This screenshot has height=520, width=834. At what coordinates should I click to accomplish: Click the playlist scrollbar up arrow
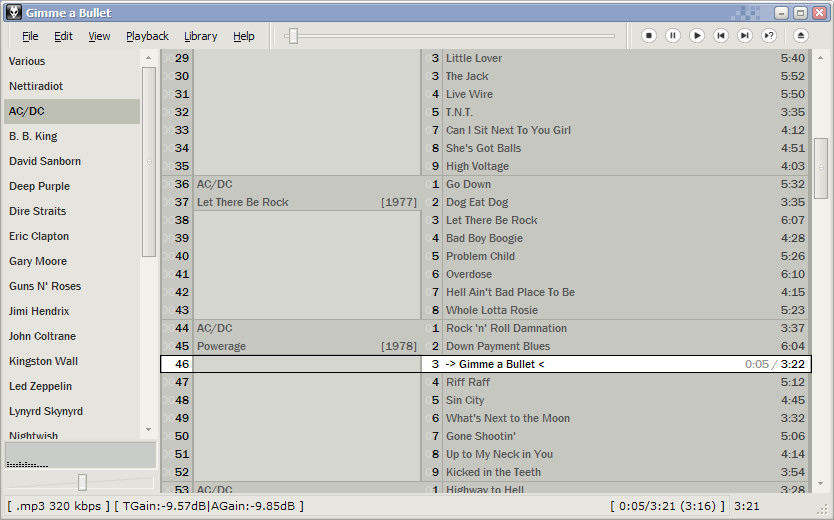pos(820,57)
